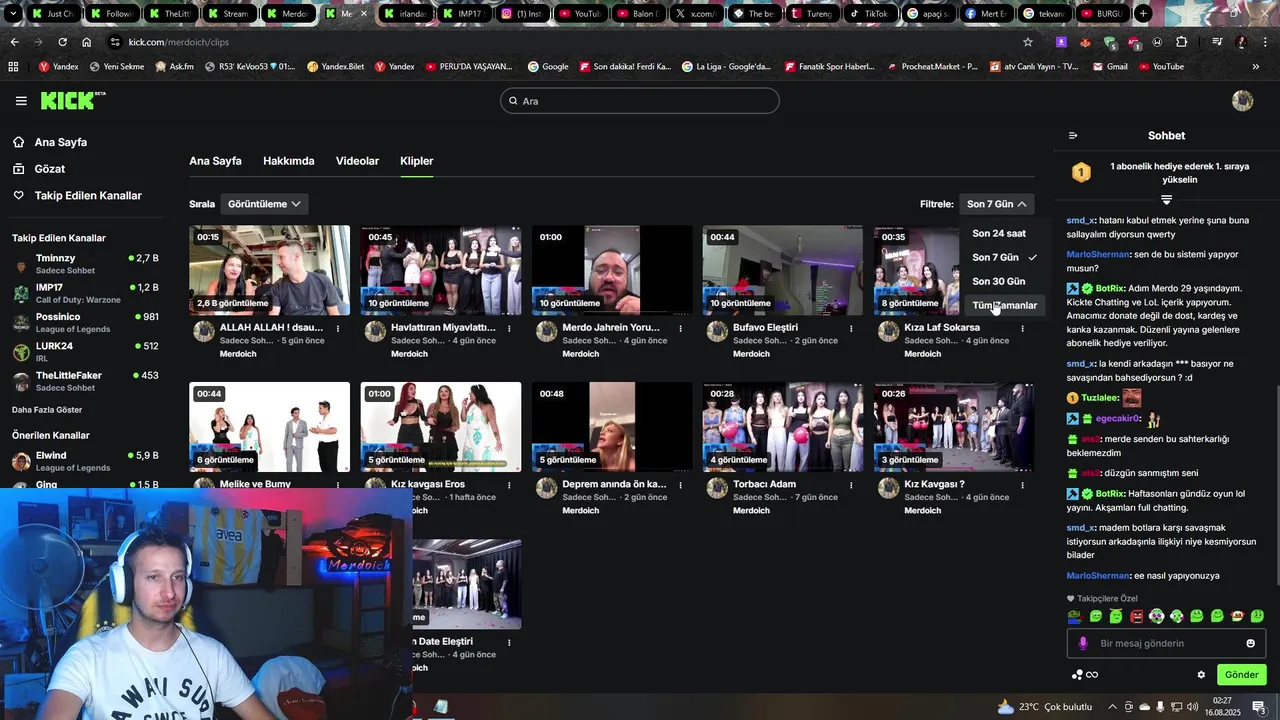
Task: Click the bubbles points icon below the chat box
Action: click(x=1077, y=675)
